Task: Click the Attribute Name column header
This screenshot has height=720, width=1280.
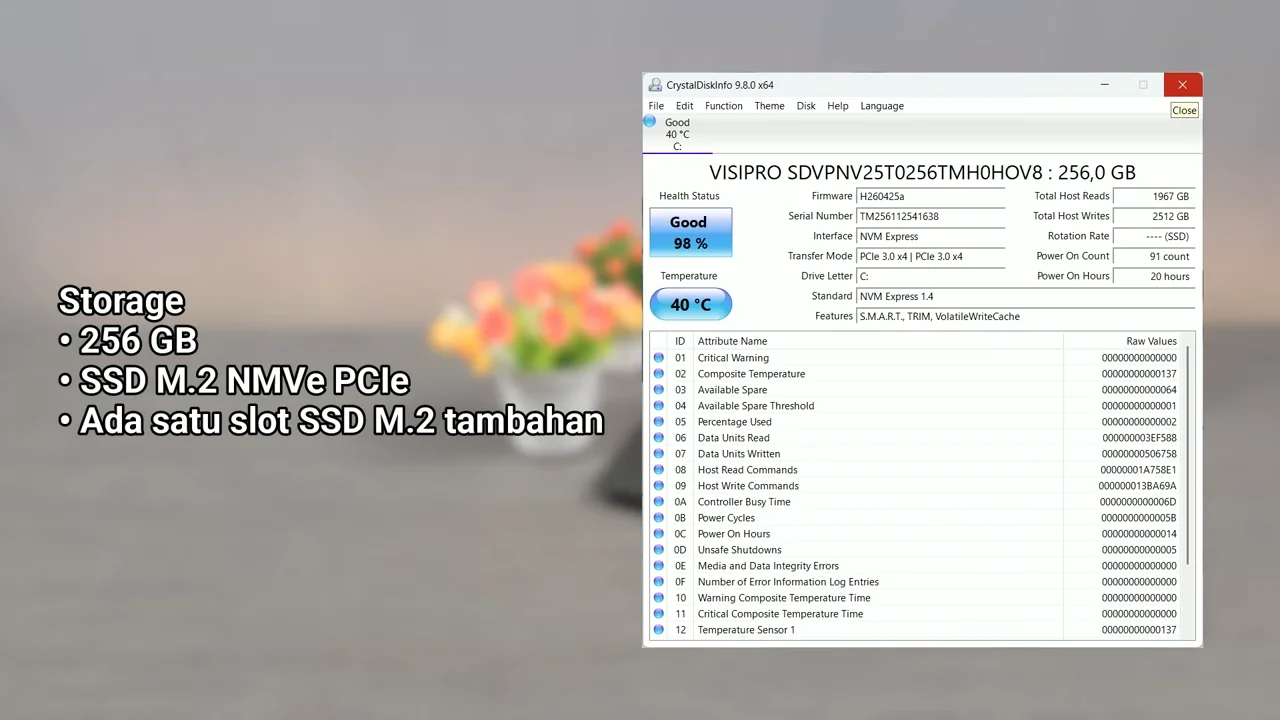Action: click(x=878, y=341)
